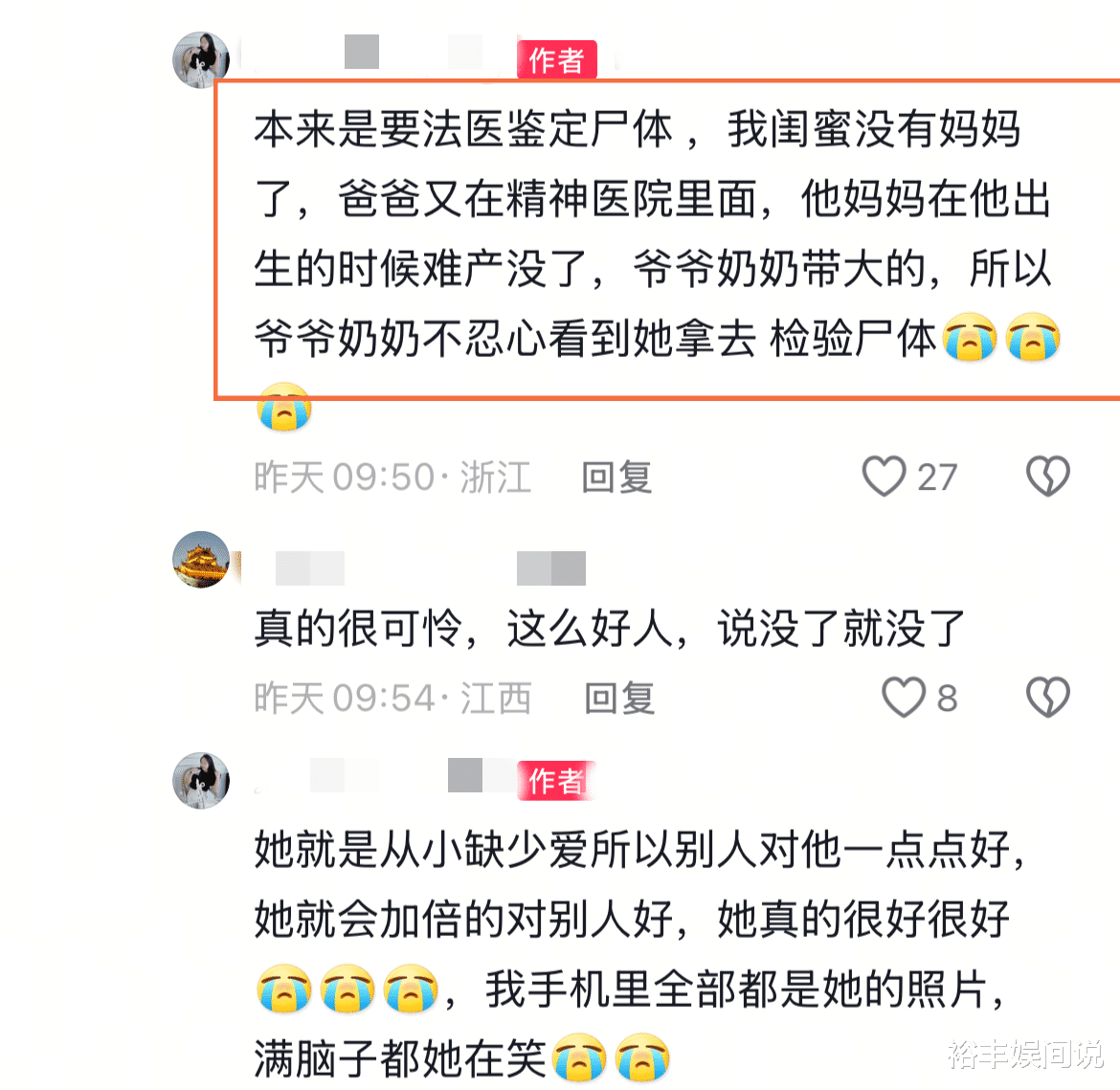The width and height of the screenshot is (1120, 1090).
Task: Open the third comment's author avatar
Action: coord(201,780)
